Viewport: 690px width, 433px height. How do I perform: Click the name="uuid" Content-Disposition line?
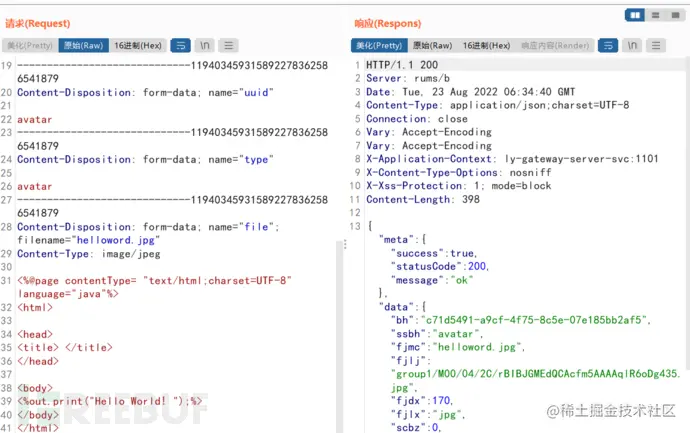[x=145, y=92]
